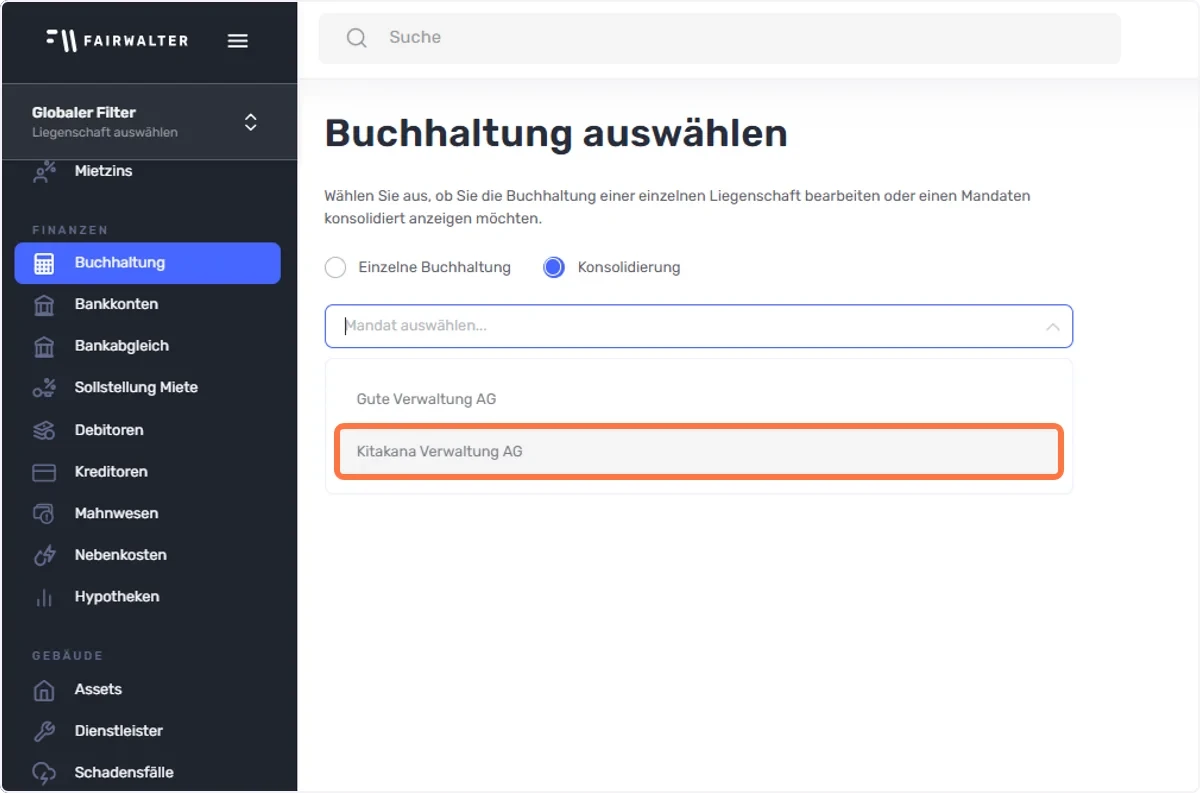Click the Debitoren stack icon
The image size is (1200, 793).
[x=44, y=430]
